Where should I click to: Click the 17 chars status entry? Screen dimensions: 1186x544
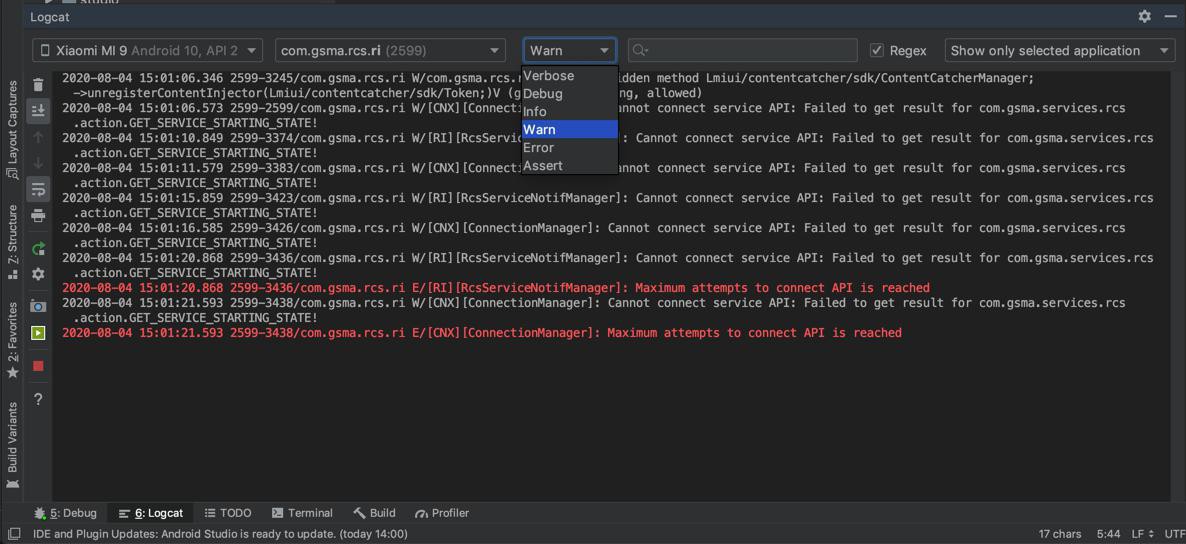point(1060,534)
